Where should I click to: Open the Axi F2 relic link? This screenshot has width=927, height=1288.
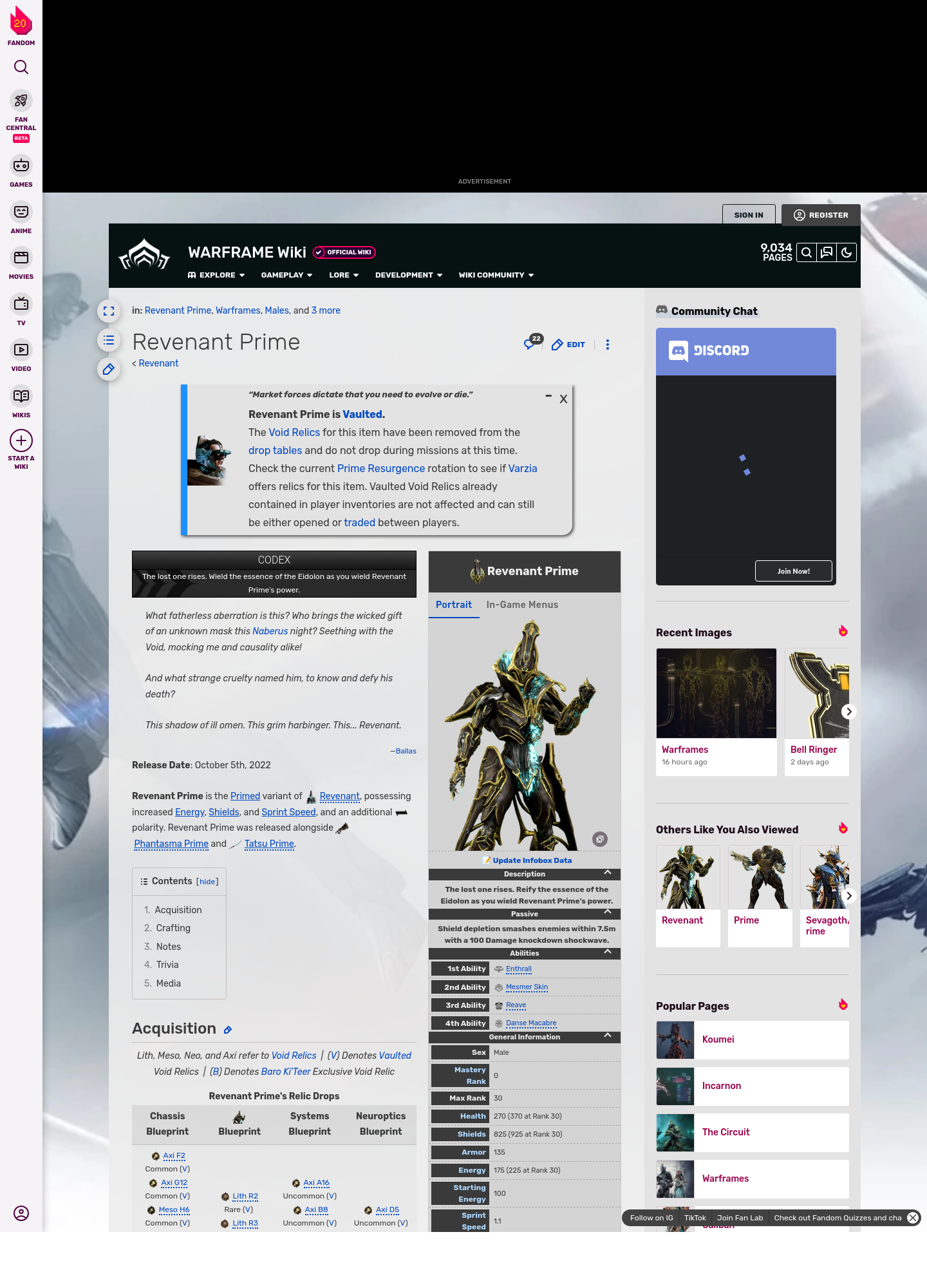[x=174, y=1156]
